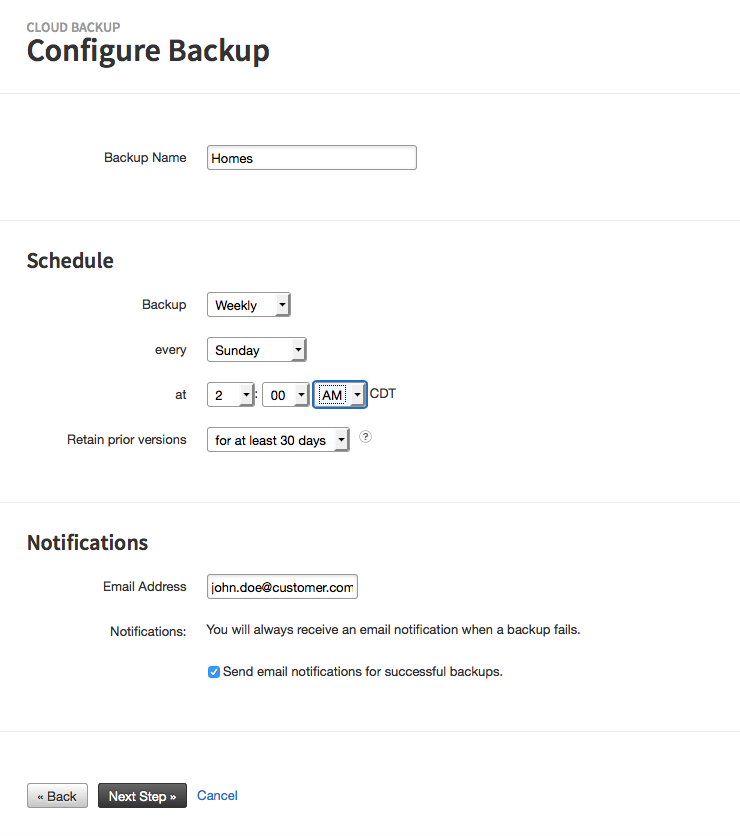Click the Cancel link
This screenshot has width=740, height=836.
pyautogui.click(x=217, y=795)
